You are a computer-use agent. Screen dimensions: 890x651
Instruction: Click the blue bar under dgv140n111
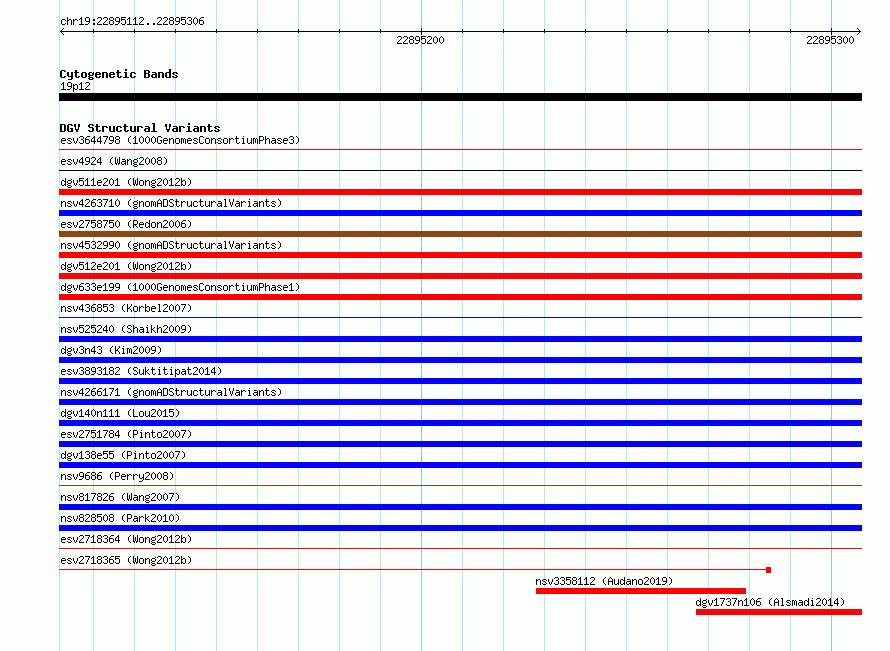pyautogui.click(x=460, y=423)
